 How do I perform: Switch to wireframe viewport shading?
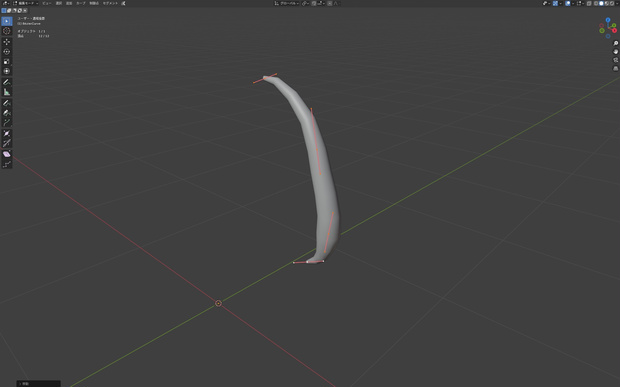click(596, 3)
